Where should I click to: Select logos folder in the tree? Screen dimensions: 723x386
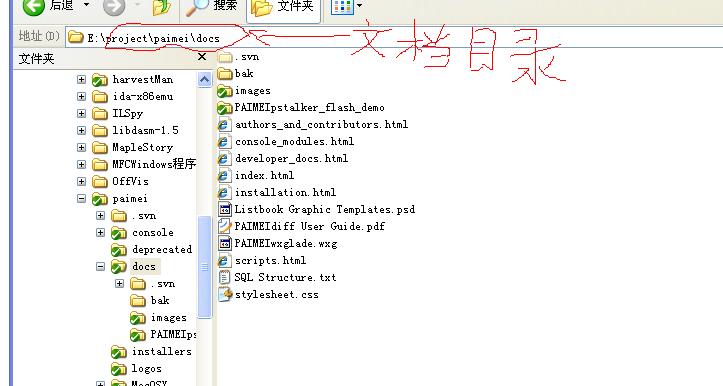pos(147,369)
